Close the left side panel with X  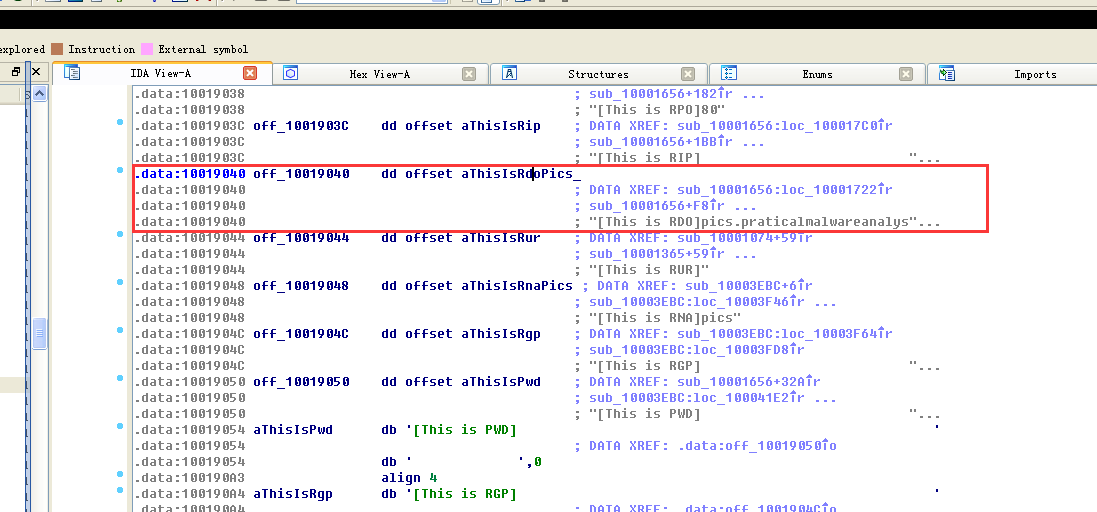click(36, 71)
